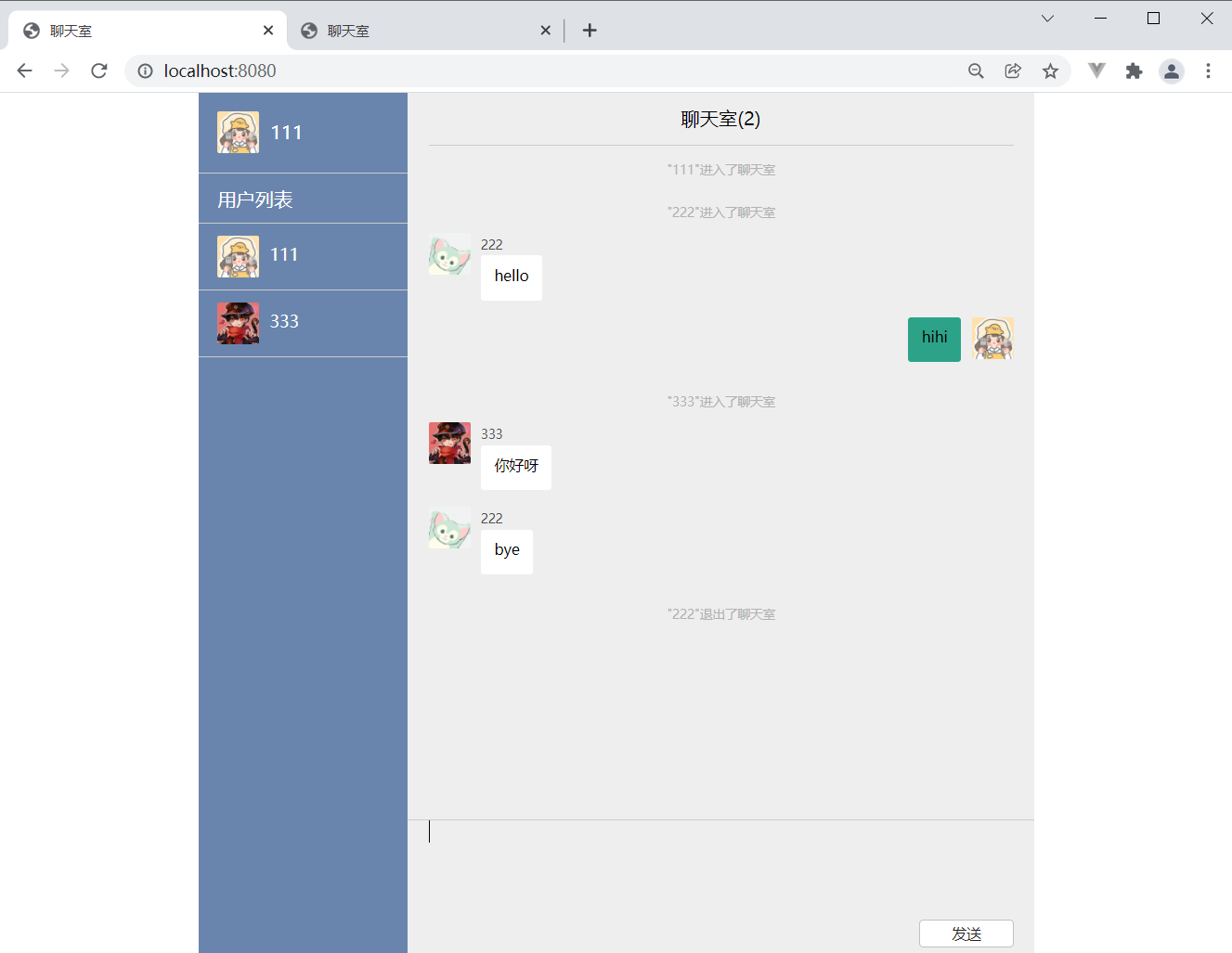1232x953 pixels.
Task: Go back to the previous page
Action: (25, 71)
